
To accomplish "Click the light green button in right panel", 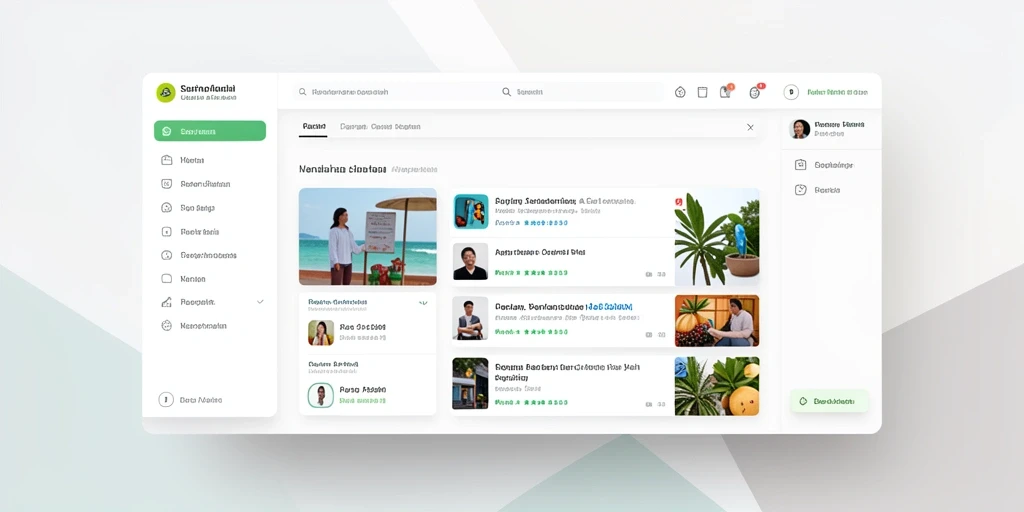I will (x=829, y=401).
